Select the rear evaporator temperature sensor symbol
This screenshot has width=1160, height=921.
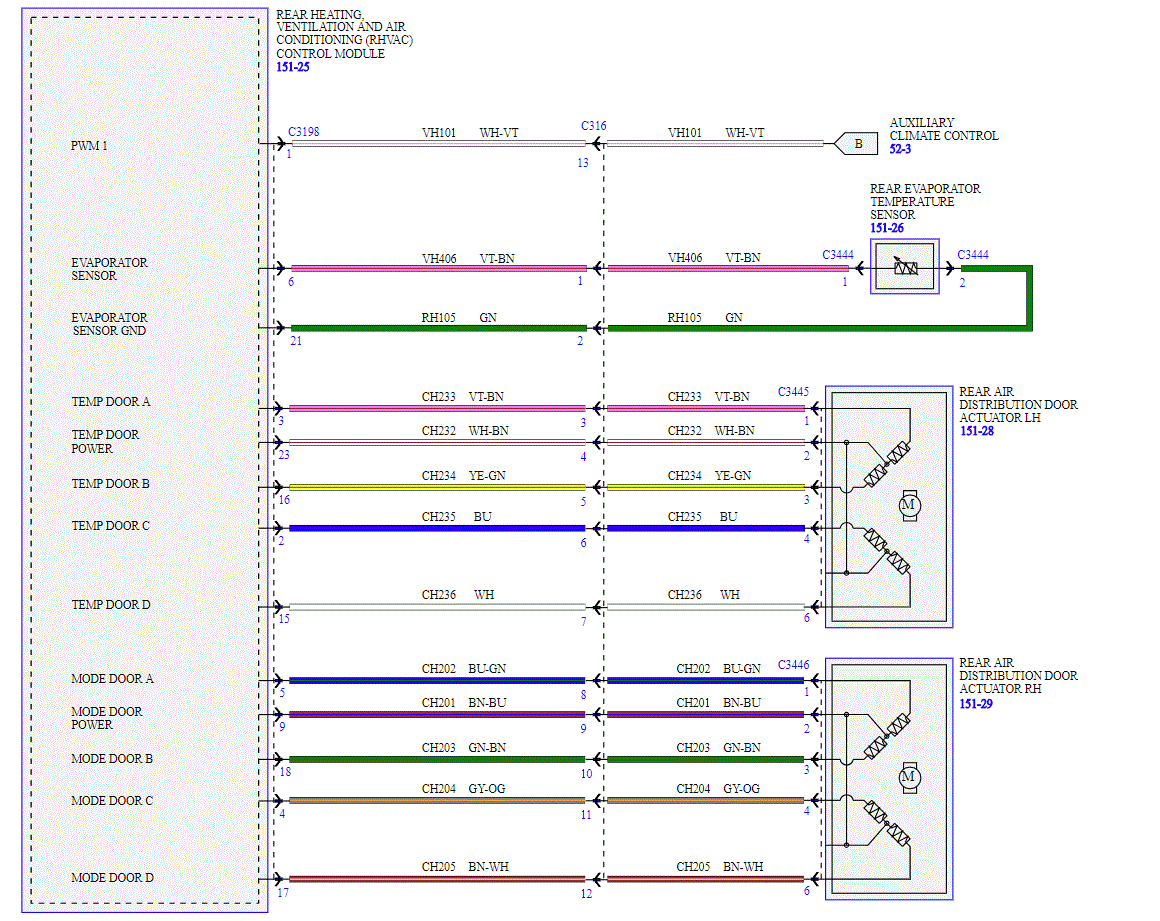click(905, 266)
